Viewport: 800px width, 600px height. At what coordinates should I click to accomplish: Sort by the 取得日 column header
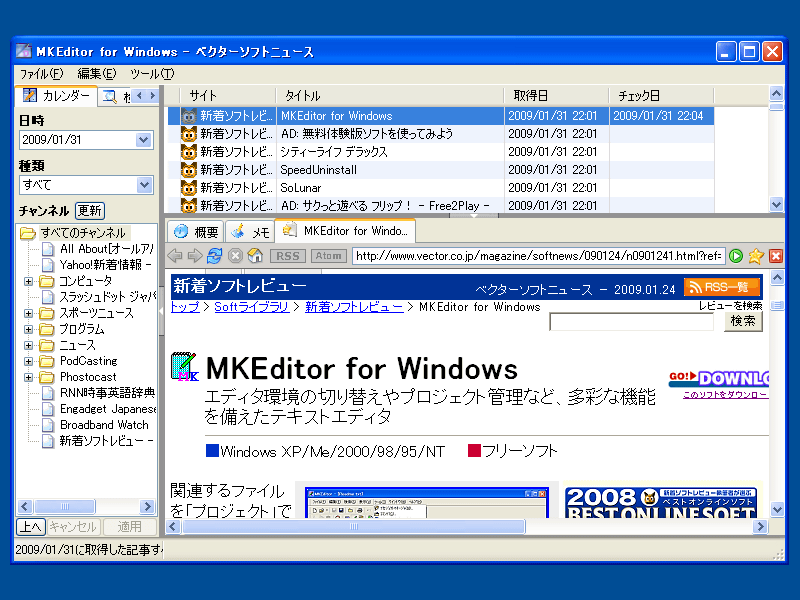tap(557, 95)
